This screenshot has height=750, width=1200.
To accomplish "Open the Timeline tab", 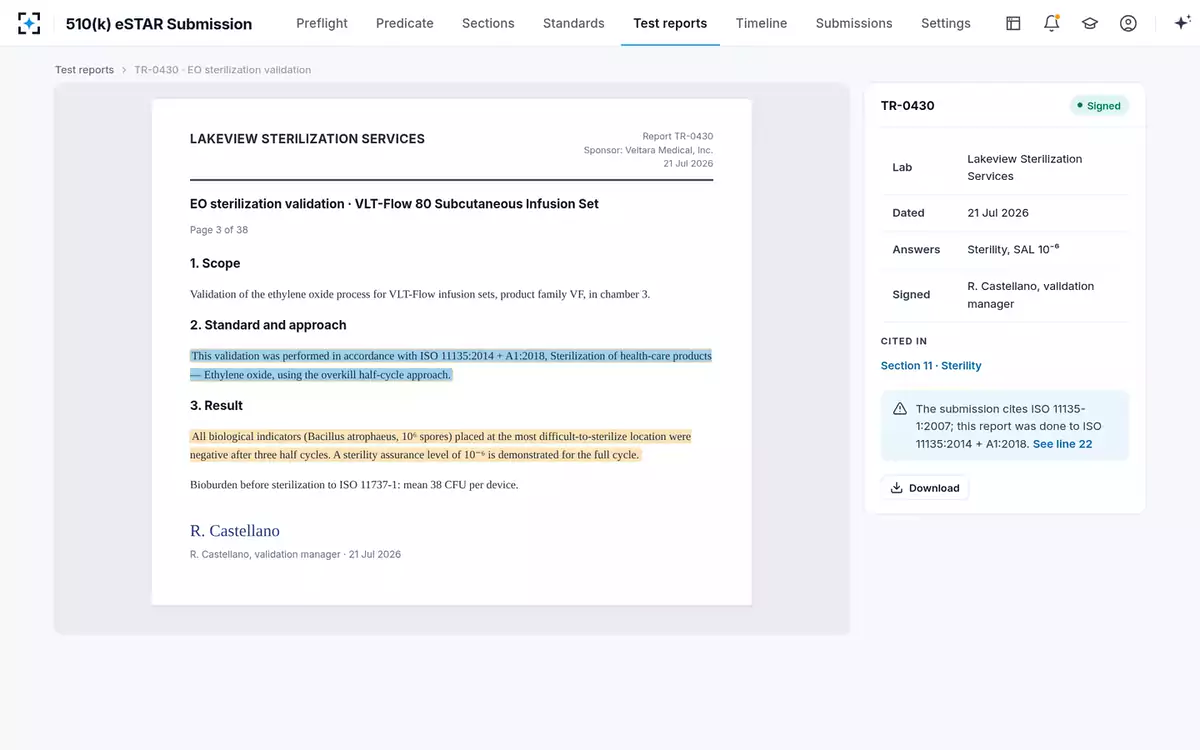I will (x=761, y=23).
